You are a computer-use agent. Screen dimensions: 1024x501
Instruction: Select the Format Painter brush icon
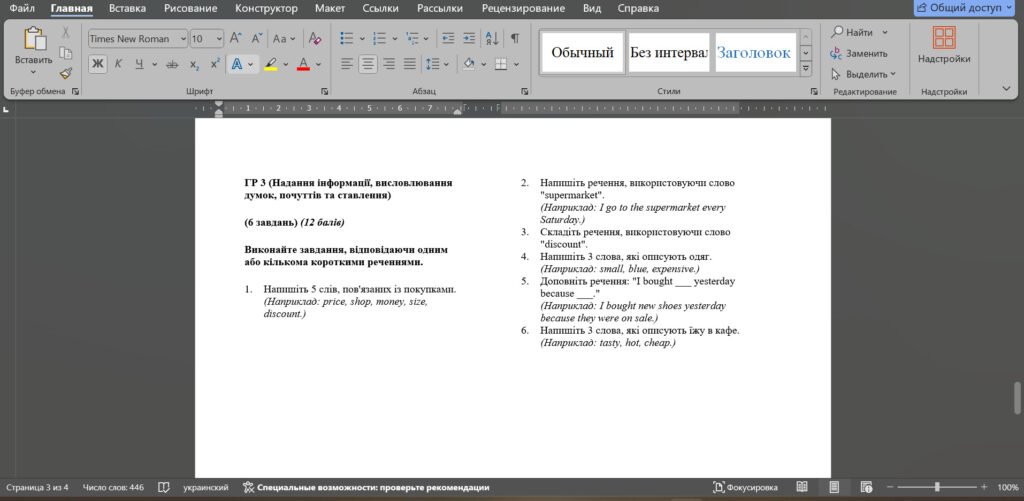(65, 73)
